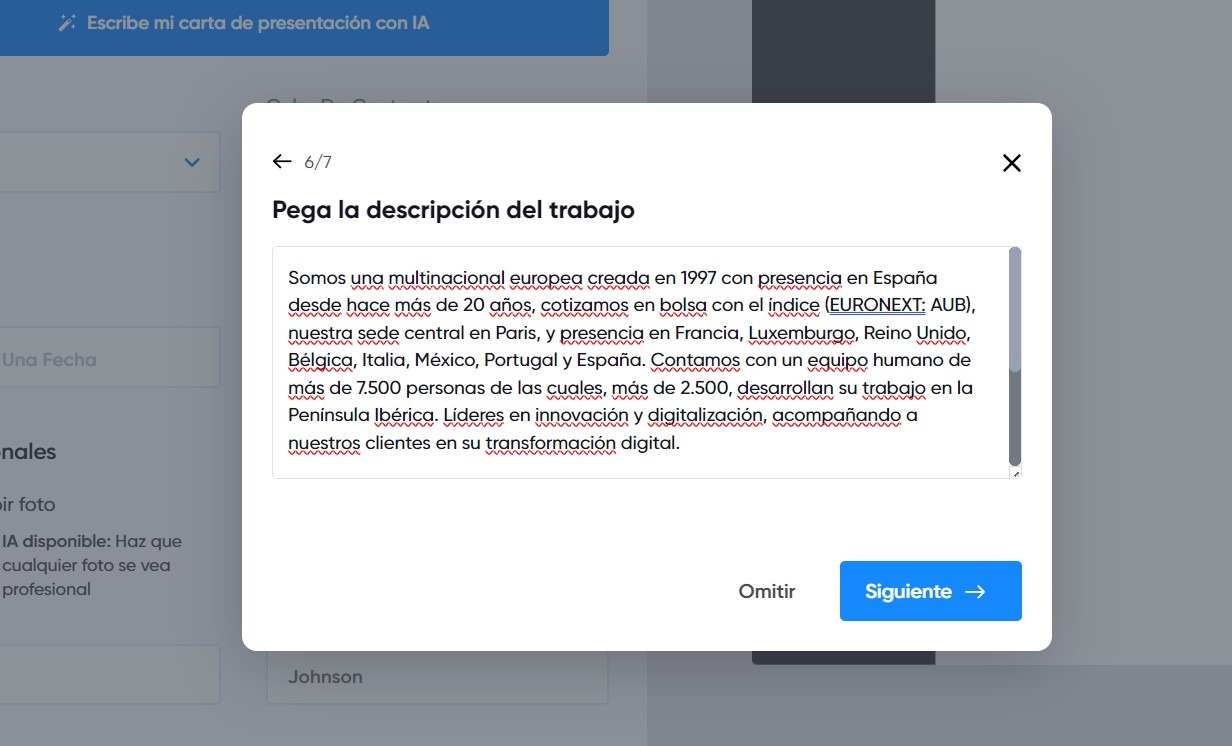Select the magic wand icon on the IA button
The width and height of the screenshot is (1232, 746).
(x=65, y=21)
